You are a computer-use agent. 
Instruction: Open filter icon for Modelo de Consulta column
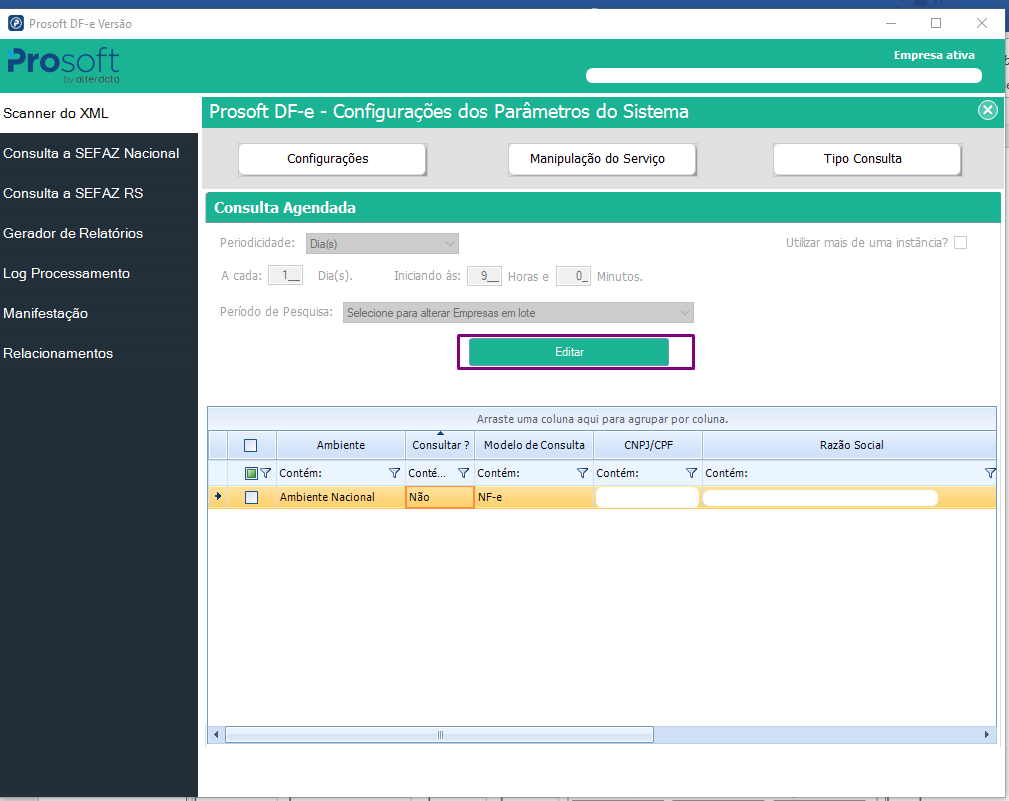[582, 473]
